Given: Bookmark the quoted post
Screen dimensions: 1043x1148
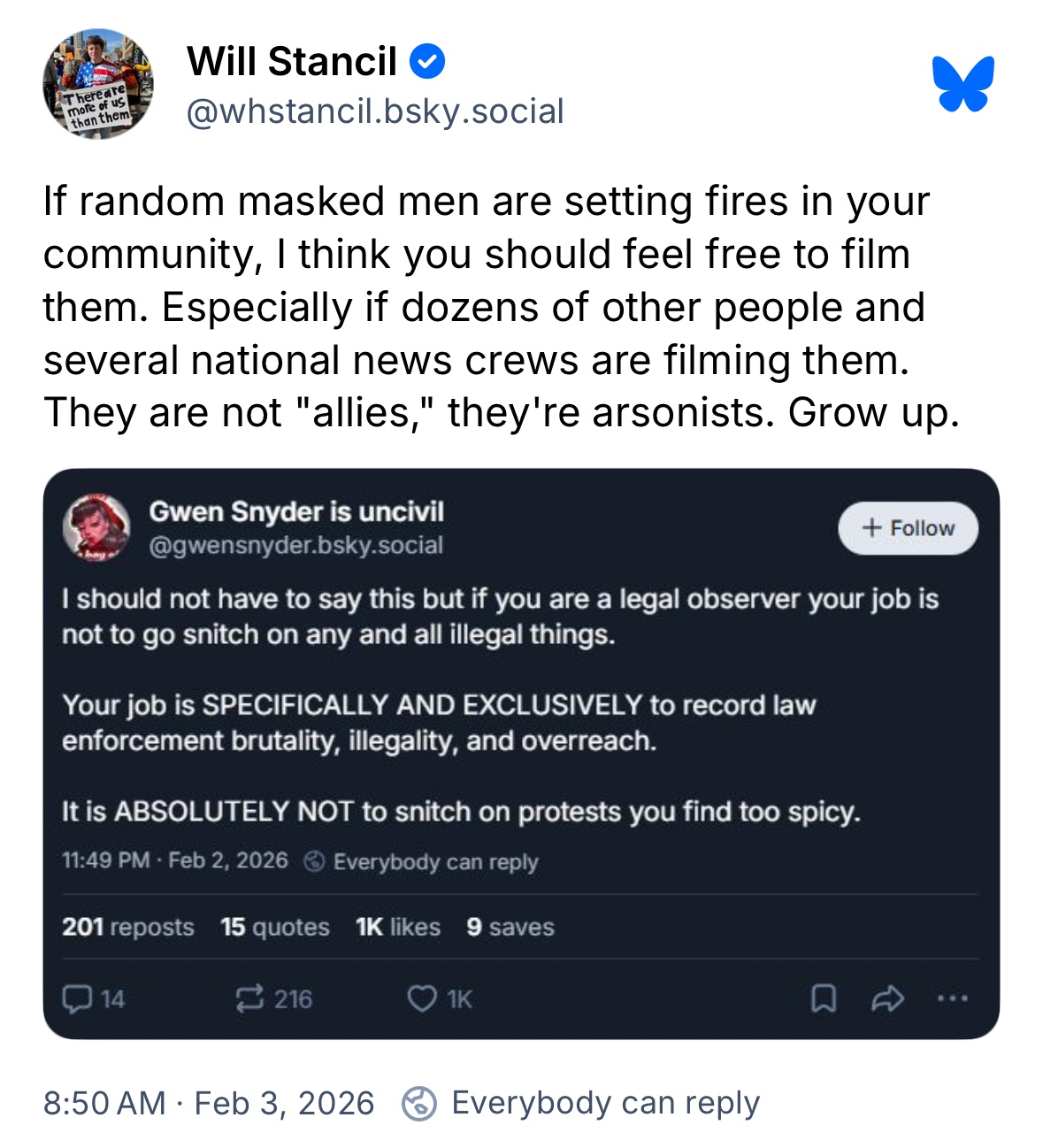Looking at the screenshot, I should click(x=823, y=999).
